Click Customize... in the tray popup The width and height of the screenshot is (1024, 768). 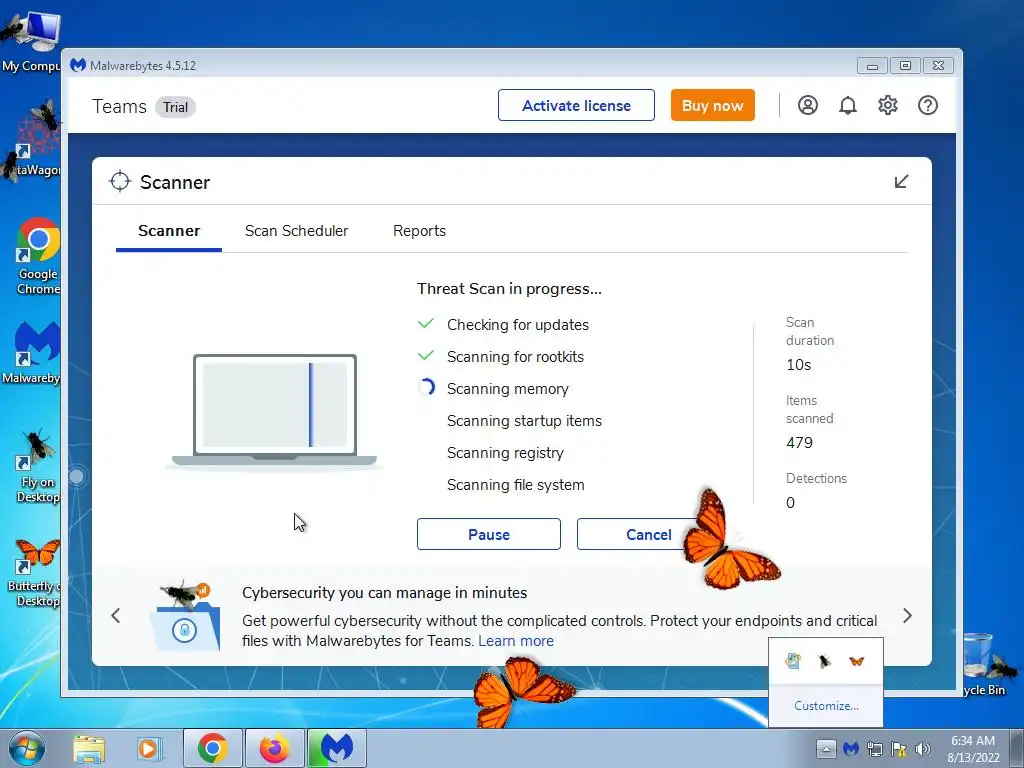tap(826, 706)
